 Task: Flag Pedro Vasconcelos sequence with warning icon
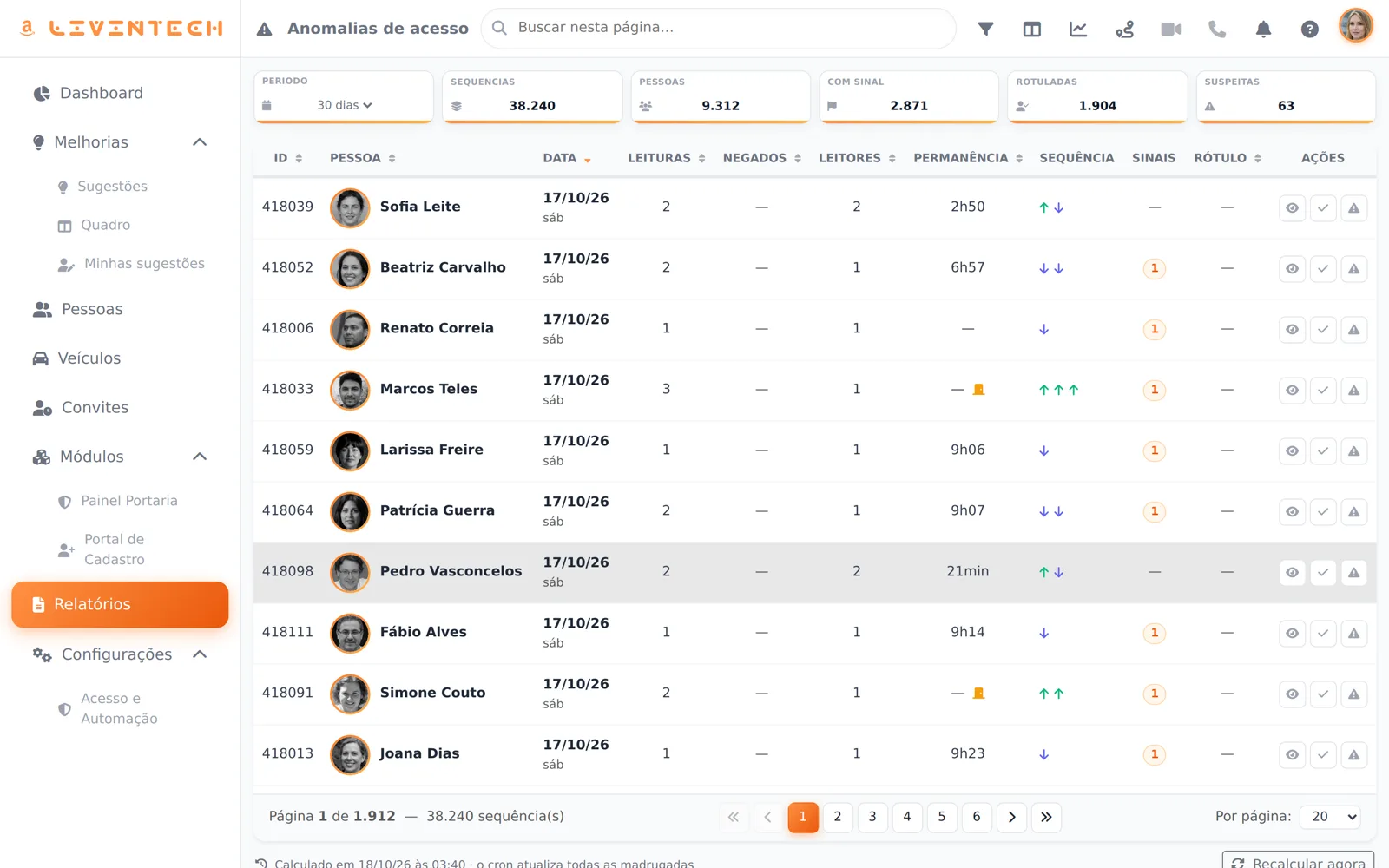coord(1354,572)
